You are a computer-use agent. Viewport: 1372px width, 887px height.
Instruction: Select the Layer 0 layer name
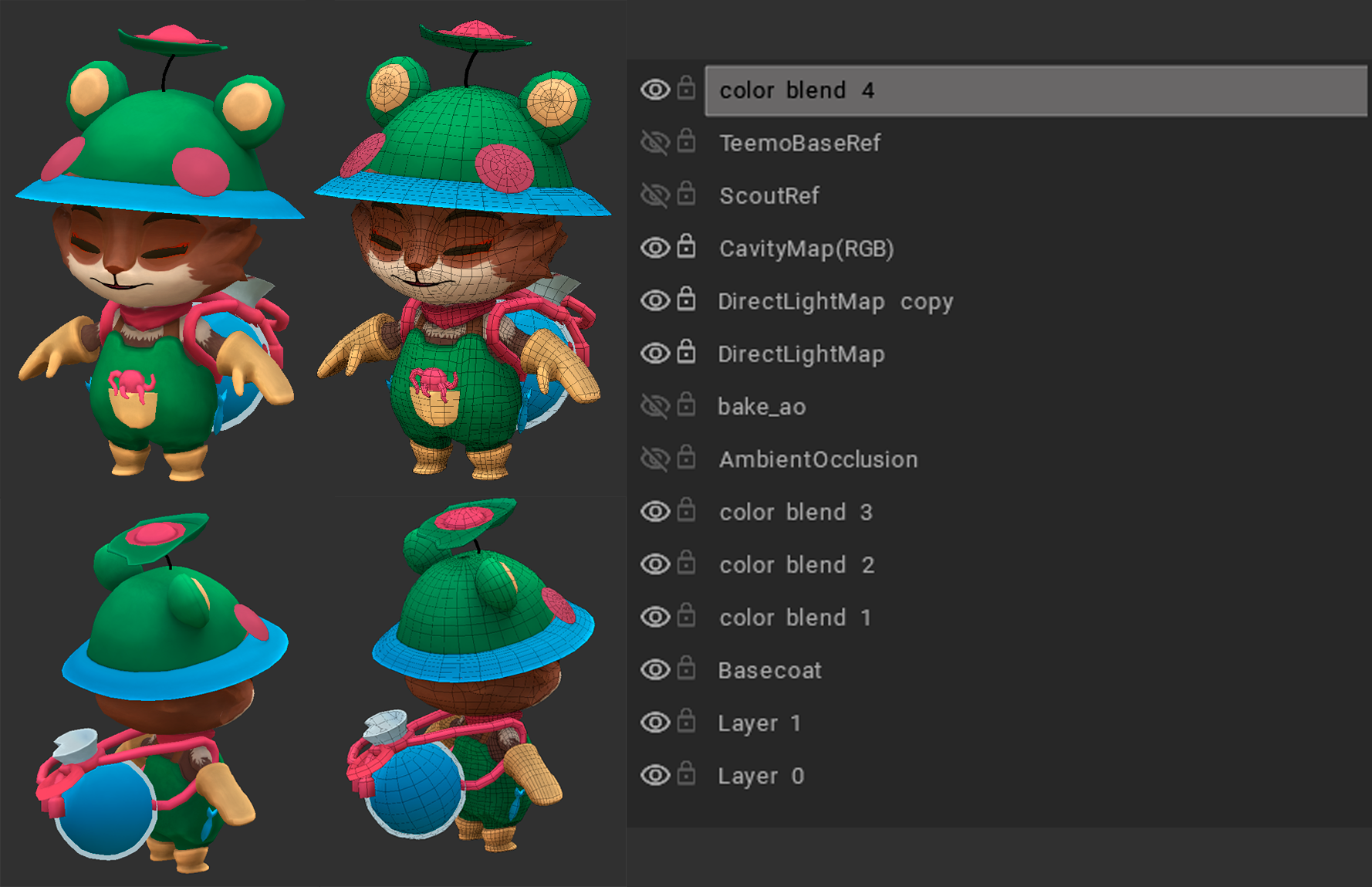pos(761,776)
